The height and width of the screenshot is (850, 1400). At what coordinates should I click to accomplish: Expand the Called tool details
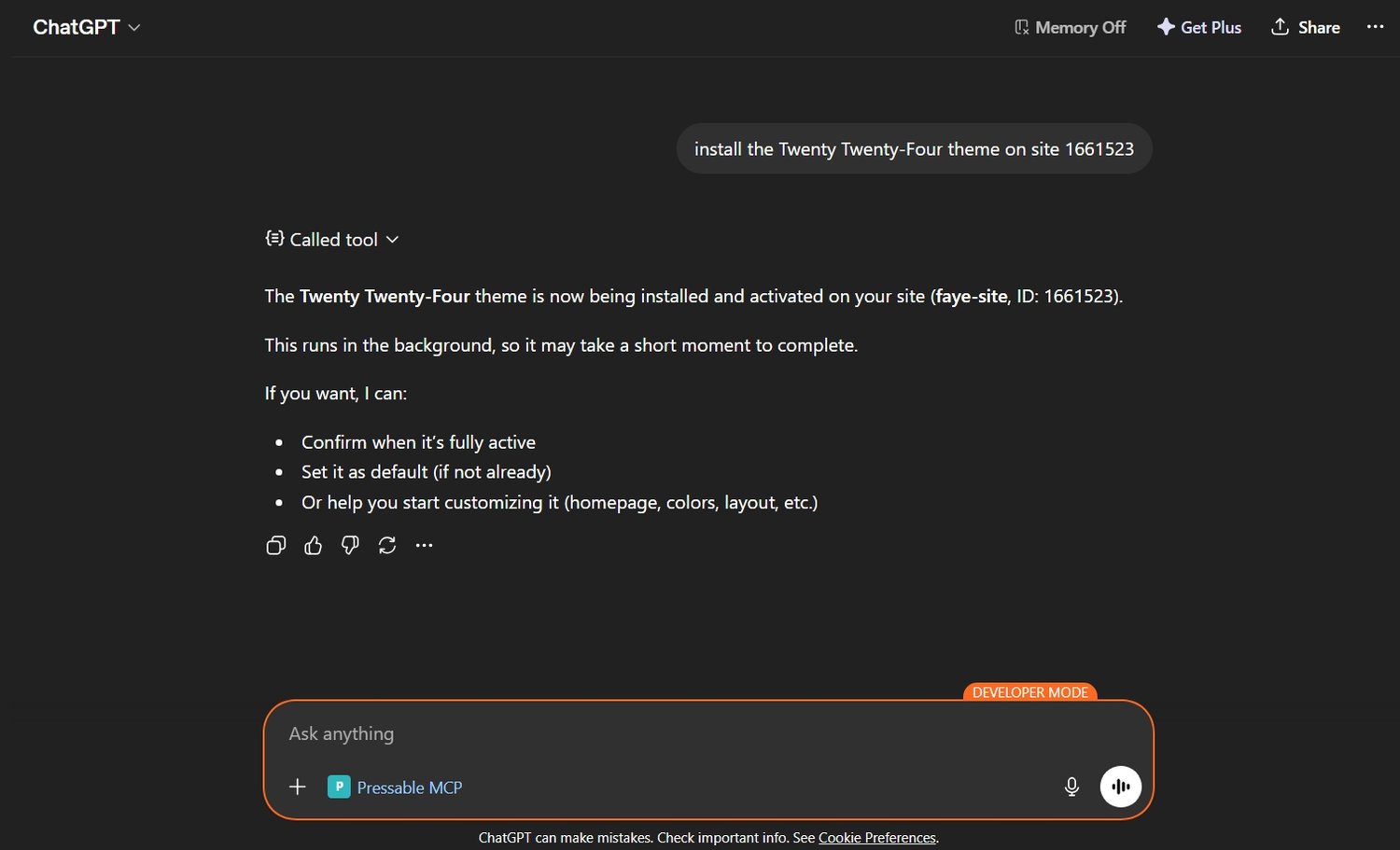point(332,239)
